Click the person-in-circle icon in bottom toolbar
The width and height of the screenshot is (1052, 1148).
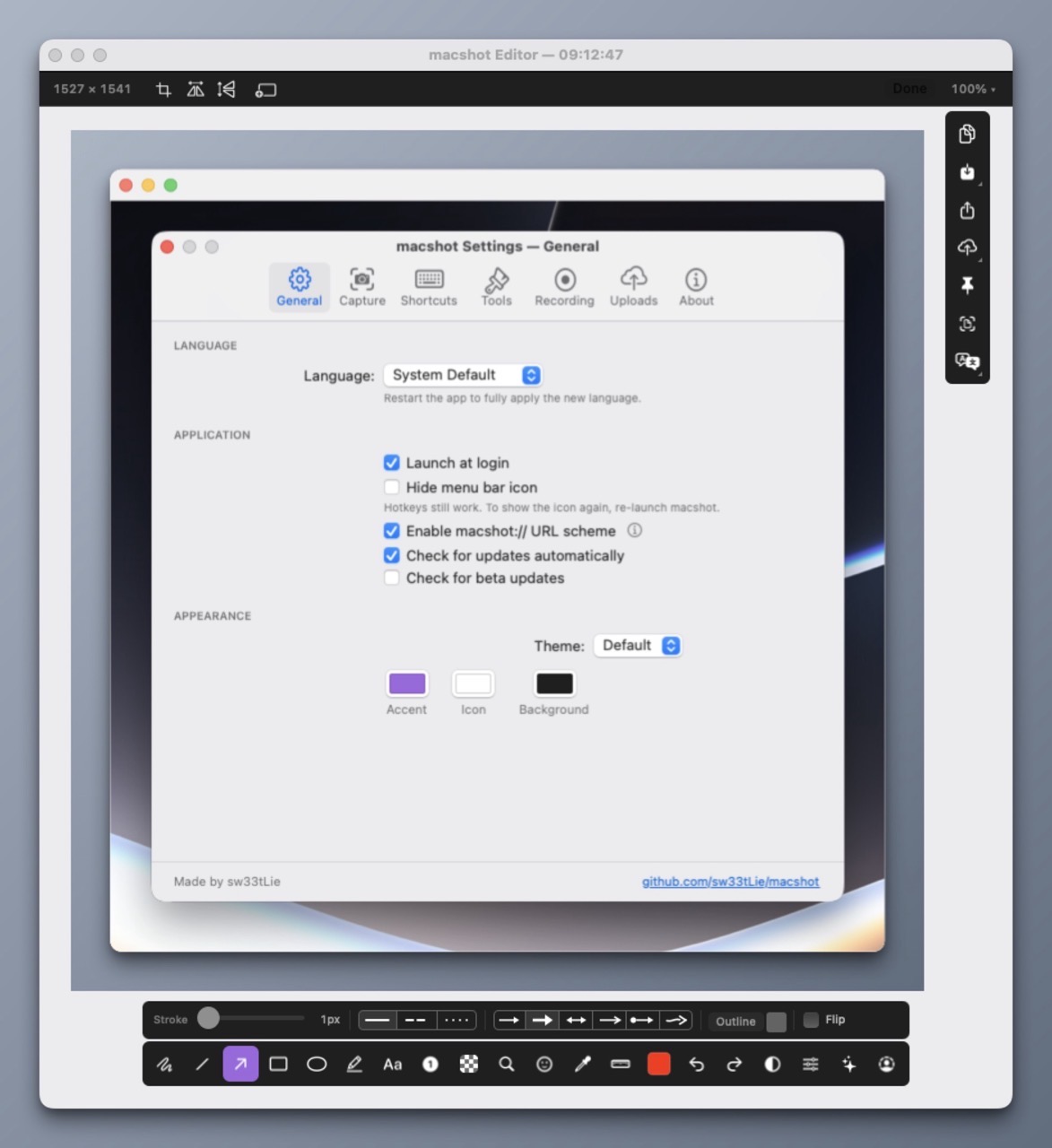tap(887, 1065)
